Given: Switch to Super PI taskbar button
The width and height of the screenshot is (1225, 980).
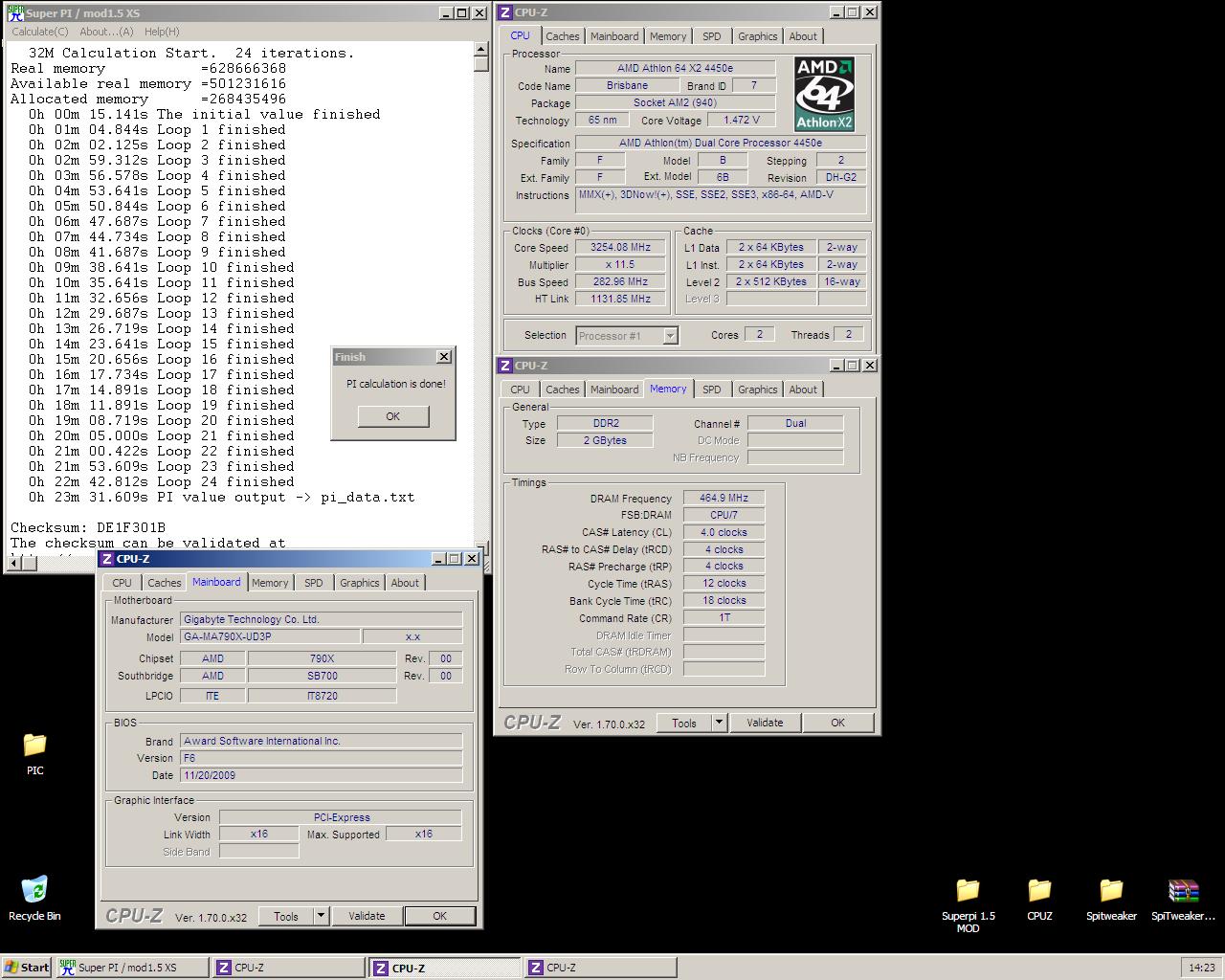Looking at the screenshot, I should 132,968.
